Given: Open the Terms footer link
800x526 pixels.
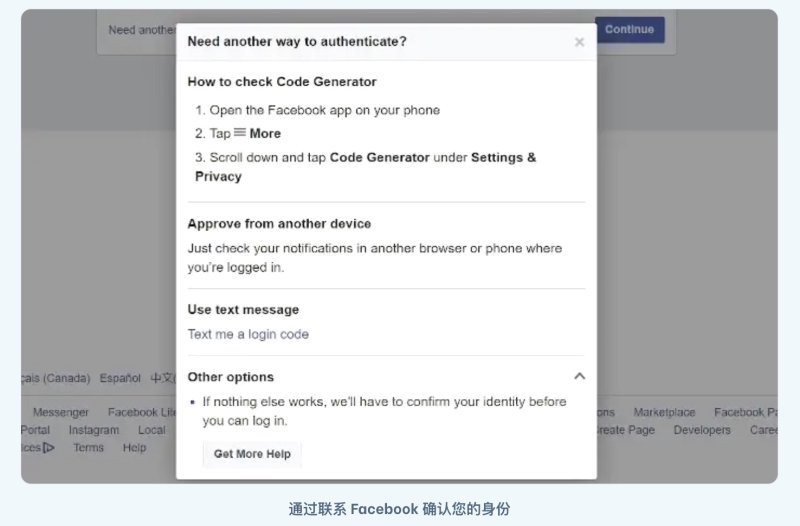Looking at the screenshot, I should point(88,448).
